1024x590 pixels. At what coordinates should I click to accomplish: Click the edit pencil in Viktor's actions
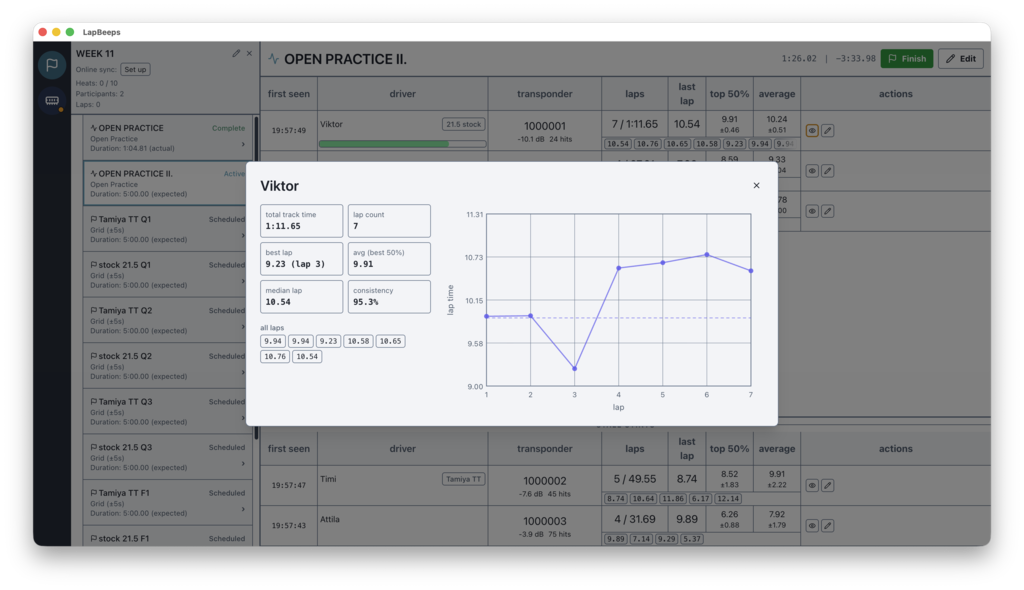pyautogui.click(x=828, y=131)
